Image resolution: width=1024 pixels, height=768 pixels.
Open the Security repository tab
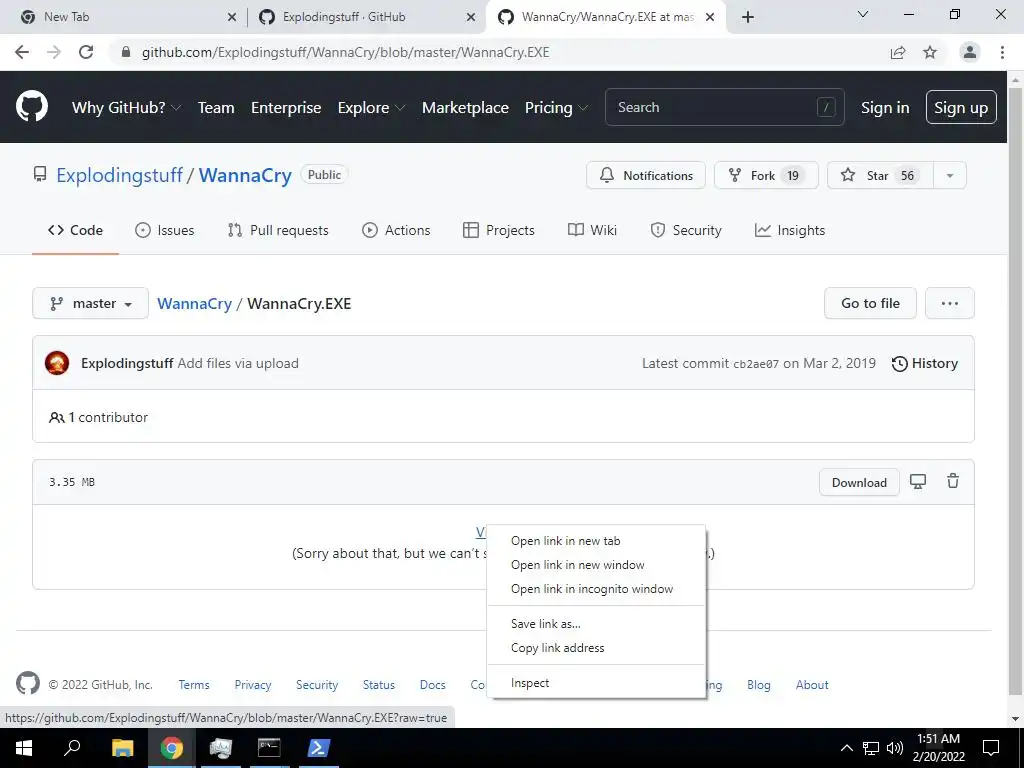pos(686,230)
